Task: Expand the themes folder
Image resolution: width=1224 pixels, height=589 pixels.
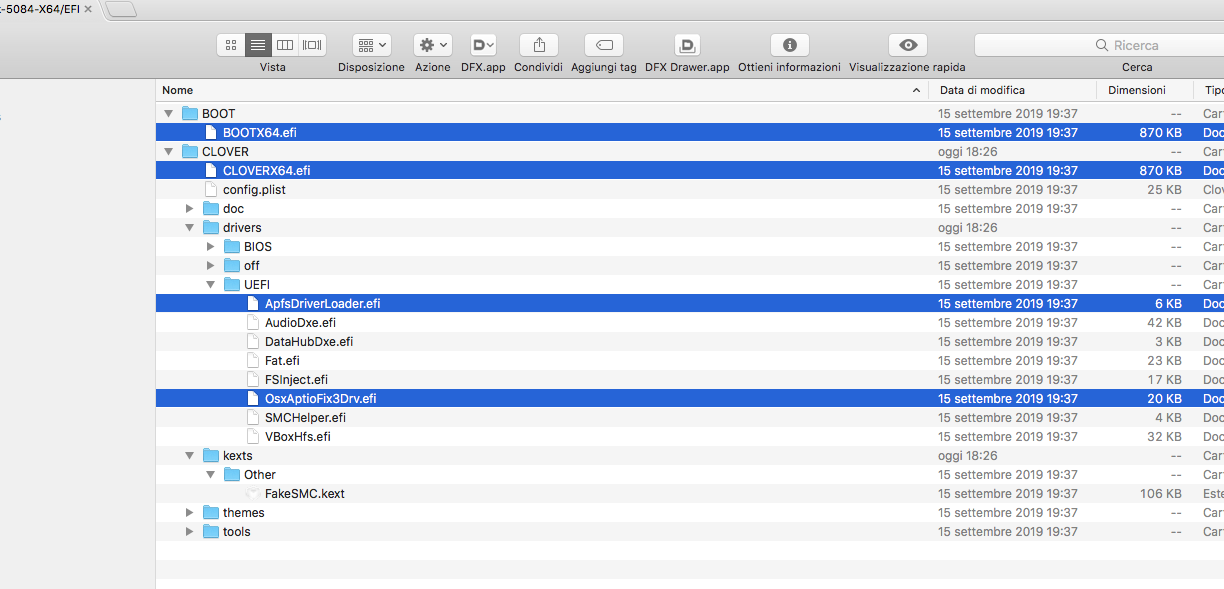Action: 190,513
